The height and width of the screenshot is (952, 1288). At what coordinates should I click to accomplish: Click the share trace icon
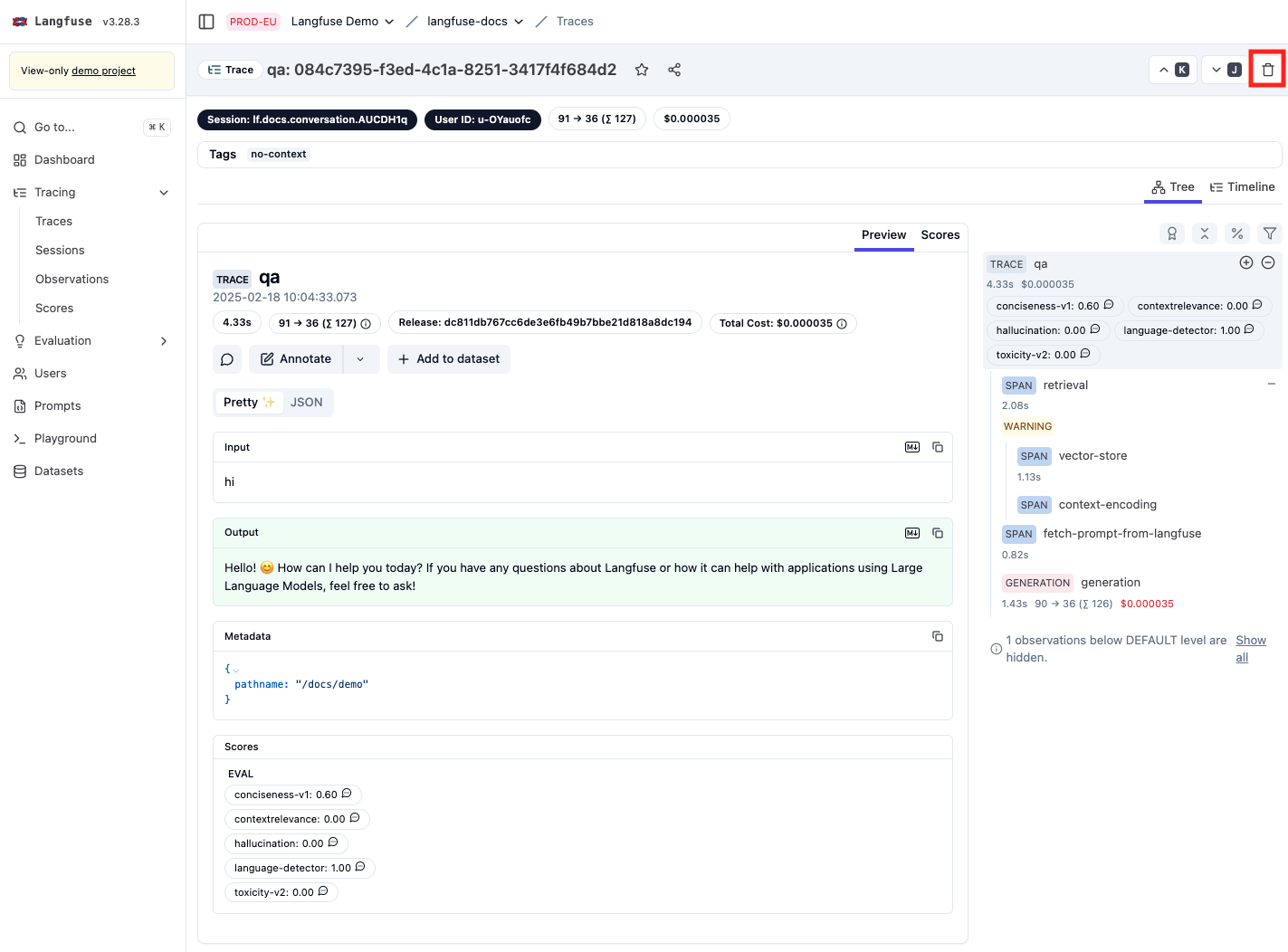[674, 70]
